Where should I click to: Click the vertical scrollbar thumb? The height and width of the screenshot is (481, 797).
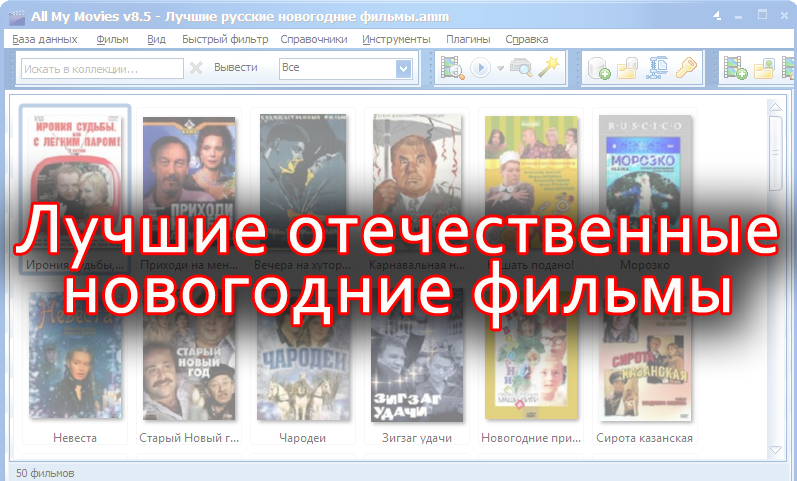click(x=775, y=153)
